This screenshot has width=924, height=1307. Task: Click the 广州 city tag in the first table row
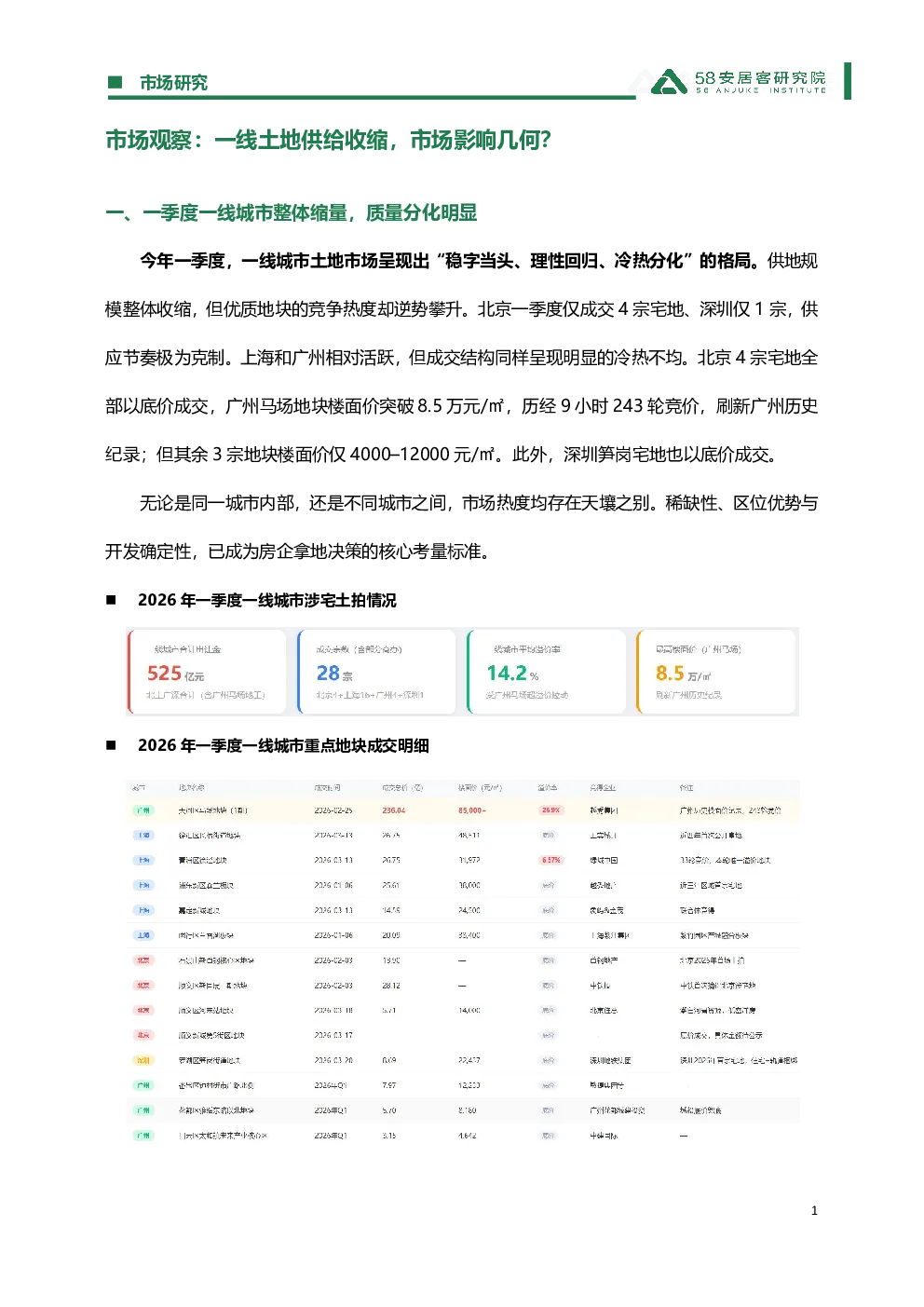coord(143,810)
